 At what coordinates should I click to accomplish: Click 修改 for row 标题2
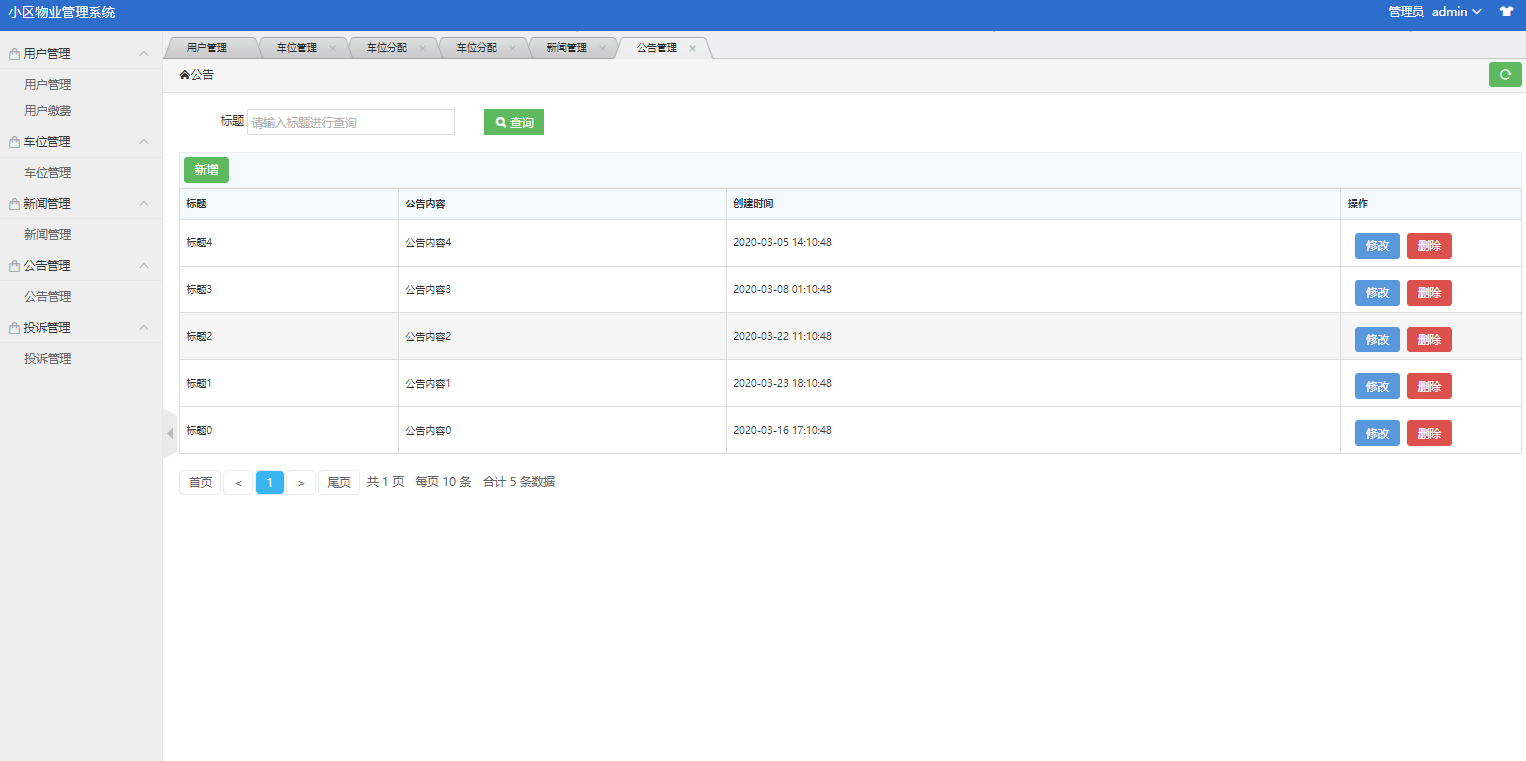pos(1377,340)
